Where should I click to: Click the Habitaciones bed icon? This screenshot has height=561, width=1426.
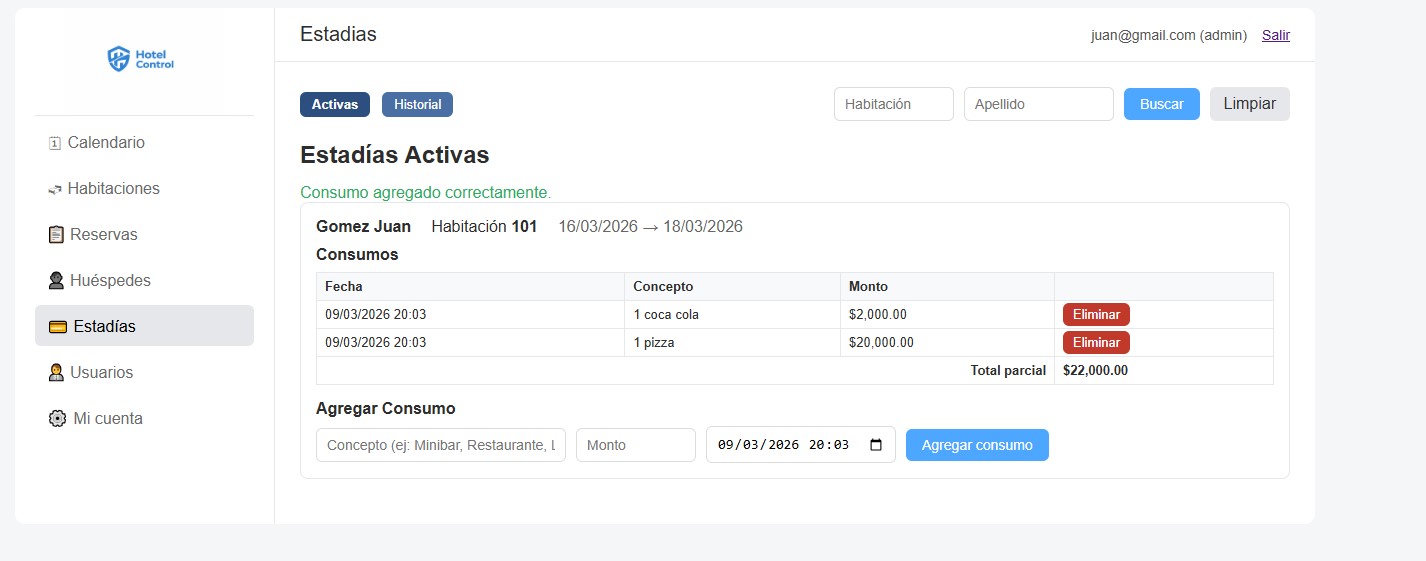55,189
